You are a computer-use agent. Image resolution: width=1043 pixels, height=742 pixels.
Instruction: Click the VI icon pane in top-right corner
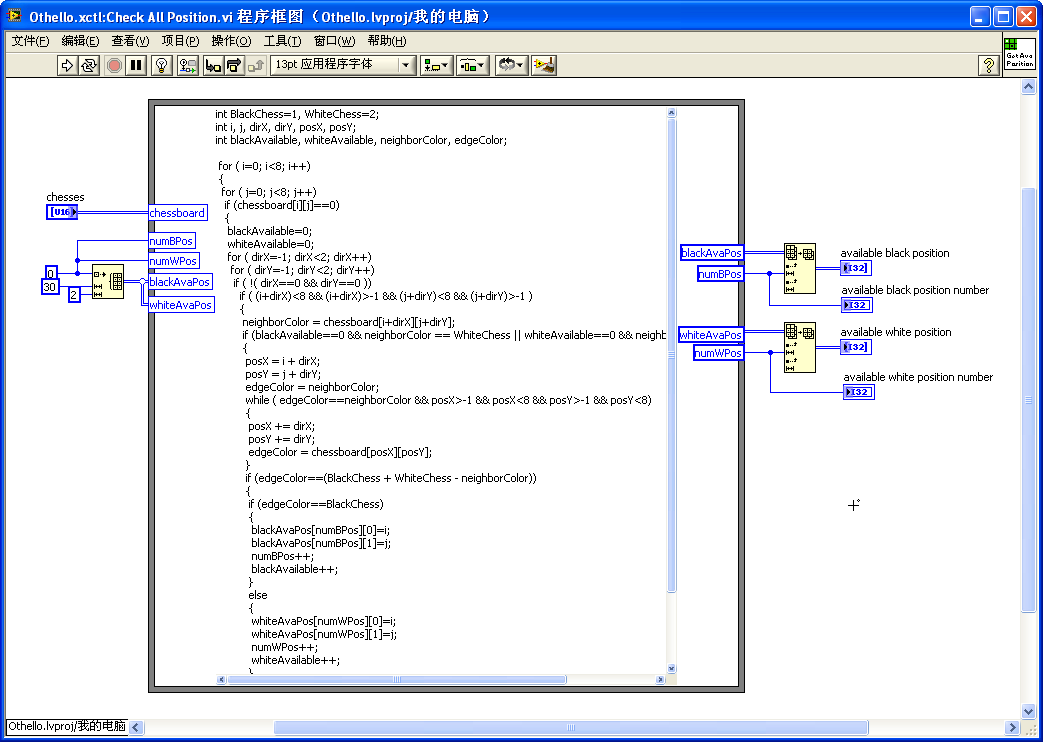pos(1020,53)
